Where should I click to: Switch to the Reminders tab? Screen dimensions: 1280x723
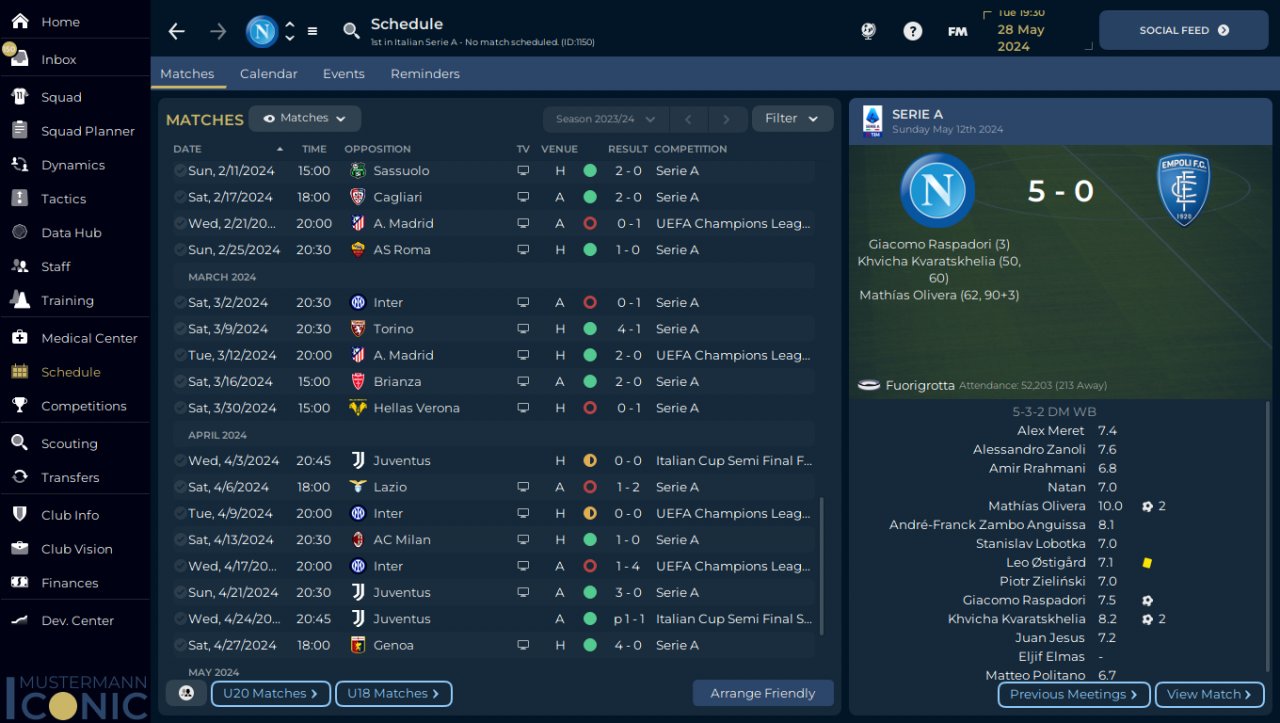click(x=425, y=74)
